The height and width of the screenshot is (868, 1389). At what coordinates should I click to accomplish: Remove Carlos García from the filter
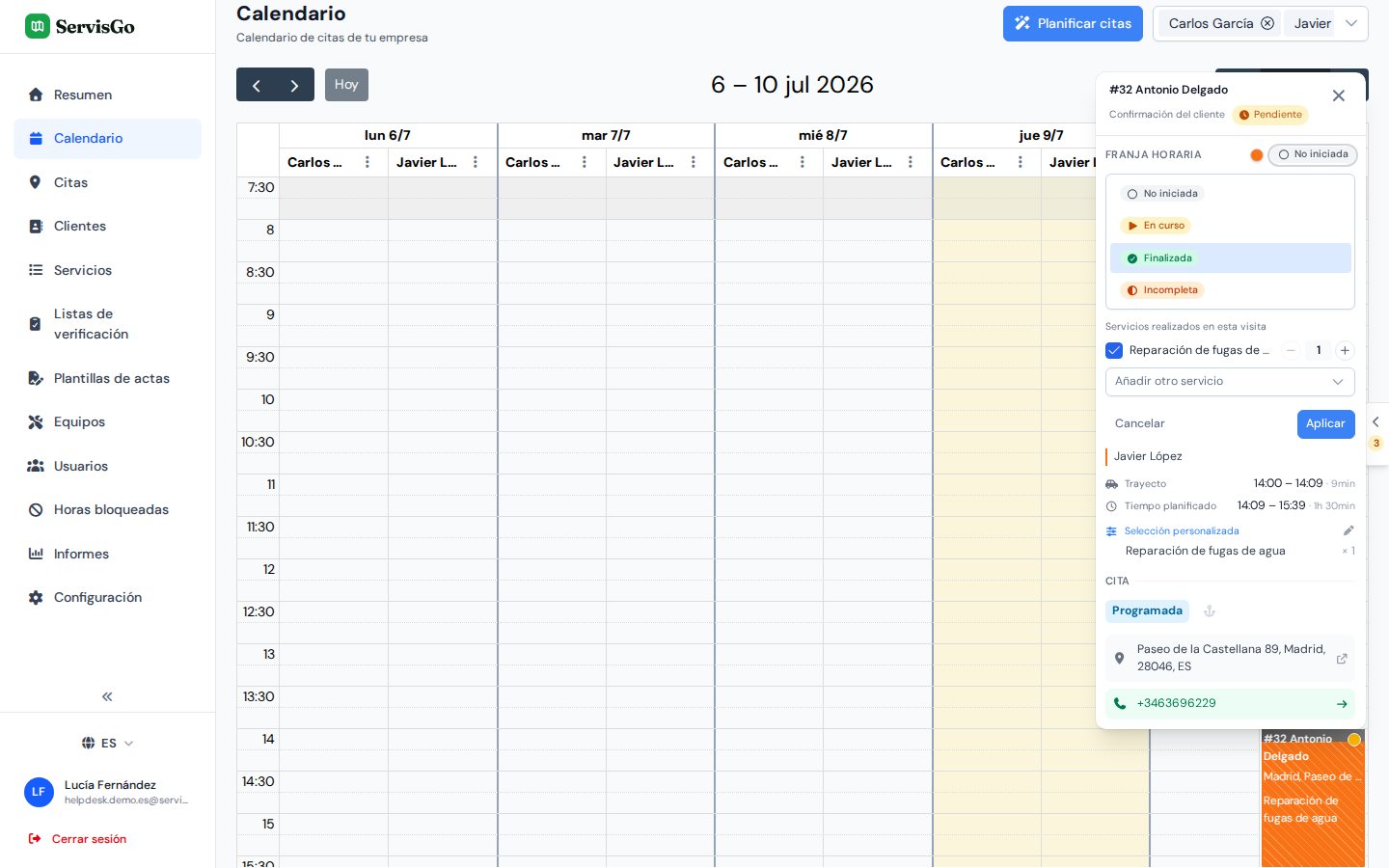(x=1267, y=23)
